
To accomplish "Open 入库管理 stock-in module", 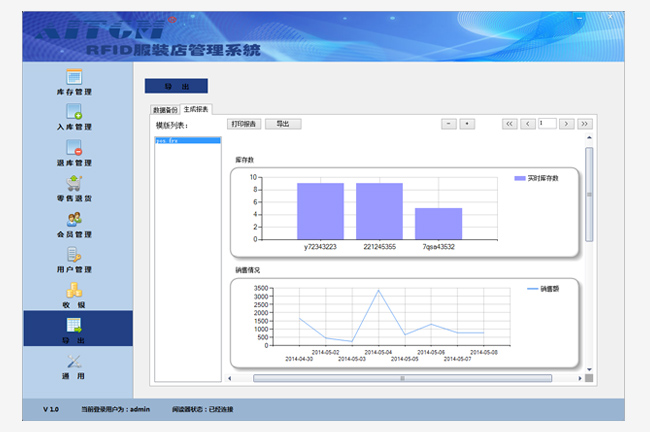I will coord(73,117).
